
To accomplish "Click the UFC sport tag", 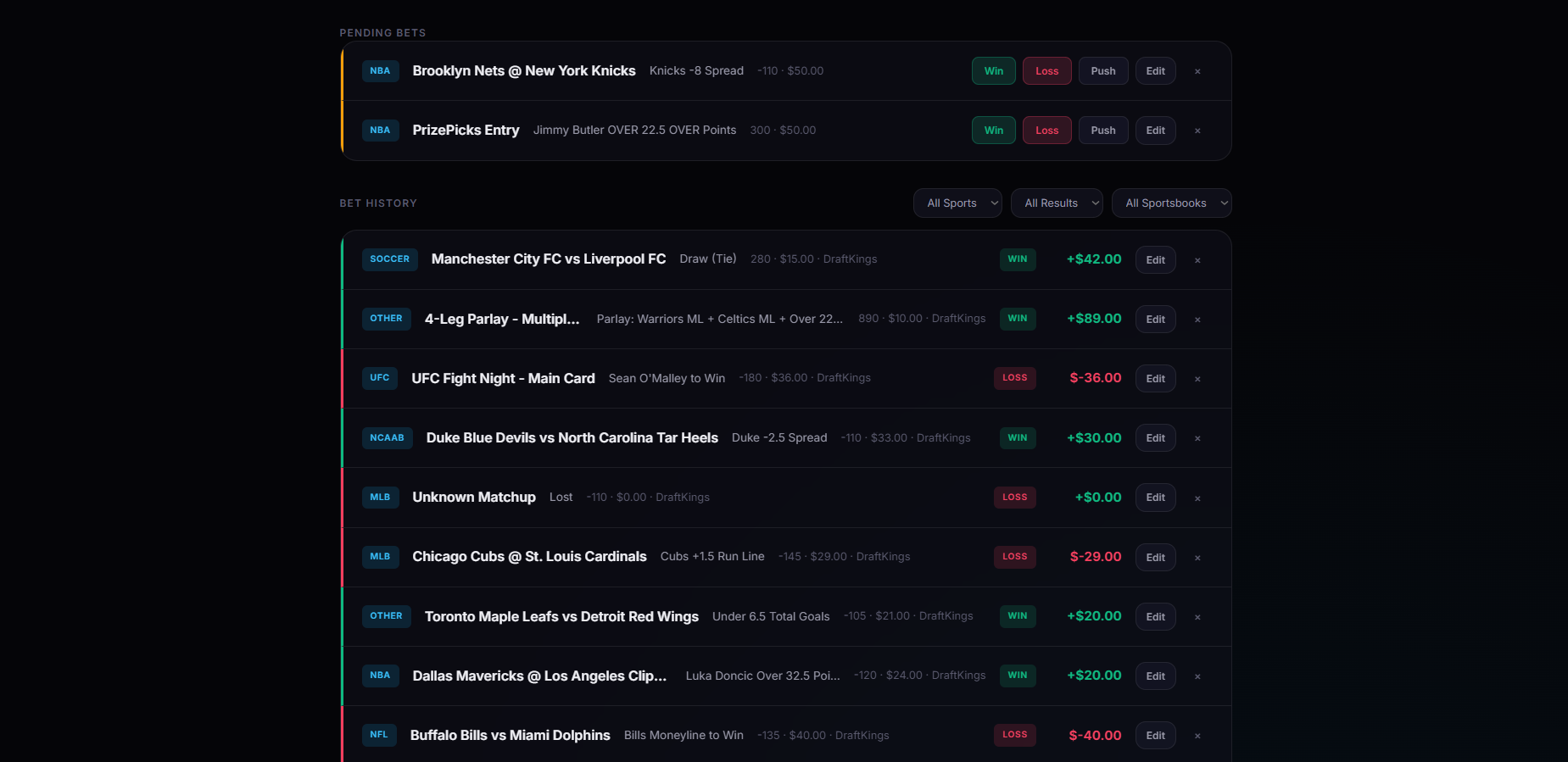I will [x=380, y=378].
